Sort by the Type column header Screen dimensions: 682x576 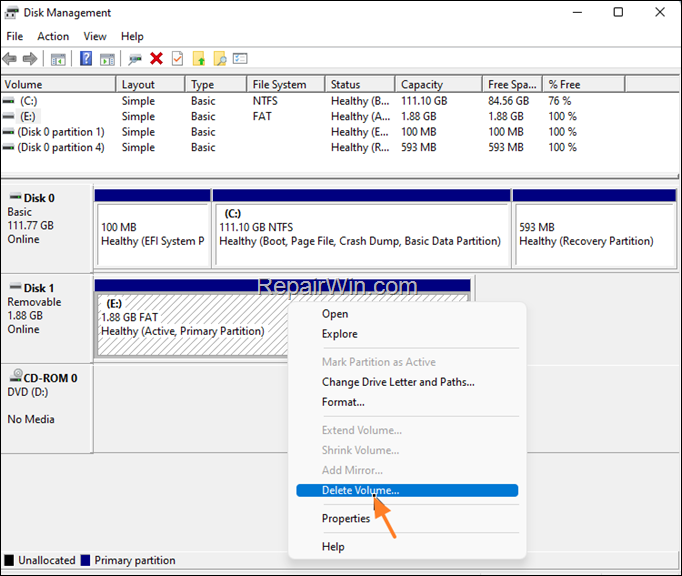tap(216, 84)
